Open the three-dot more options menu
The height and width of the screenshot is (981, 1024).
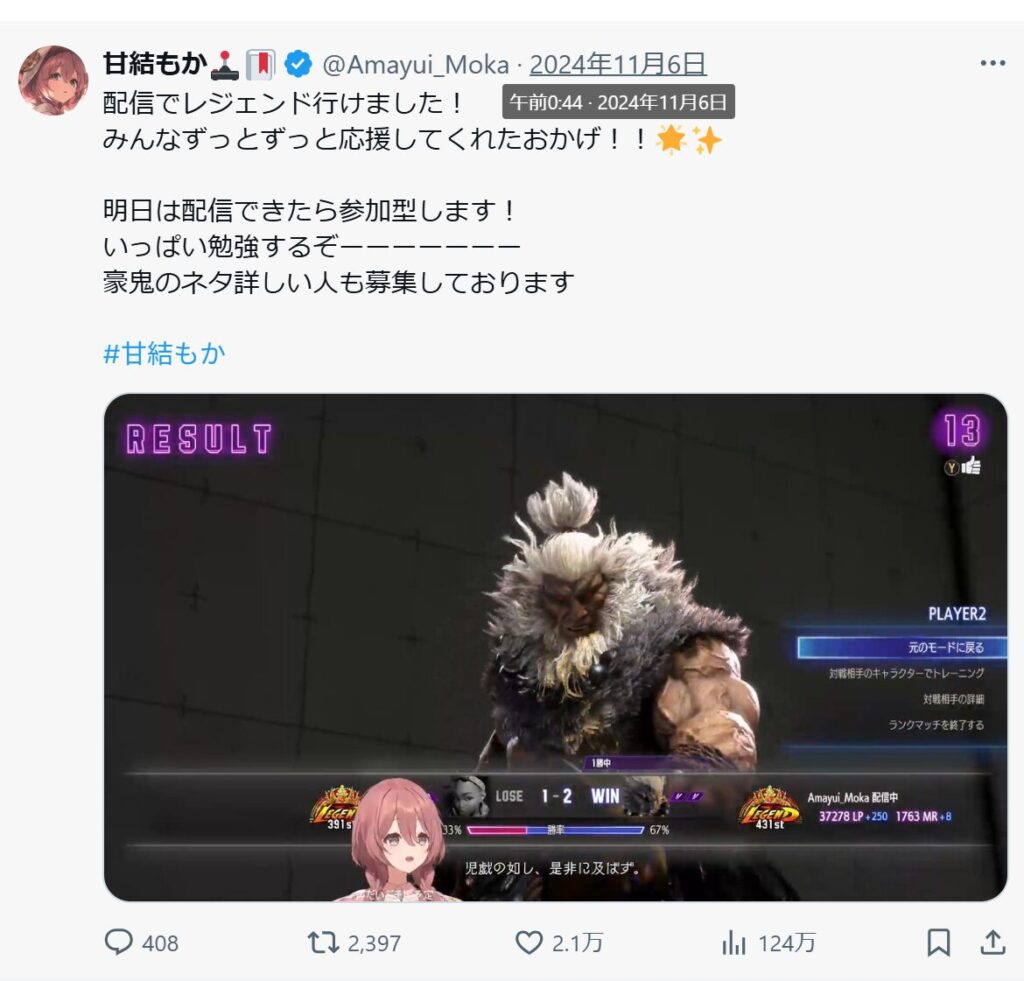coord(993,63)
